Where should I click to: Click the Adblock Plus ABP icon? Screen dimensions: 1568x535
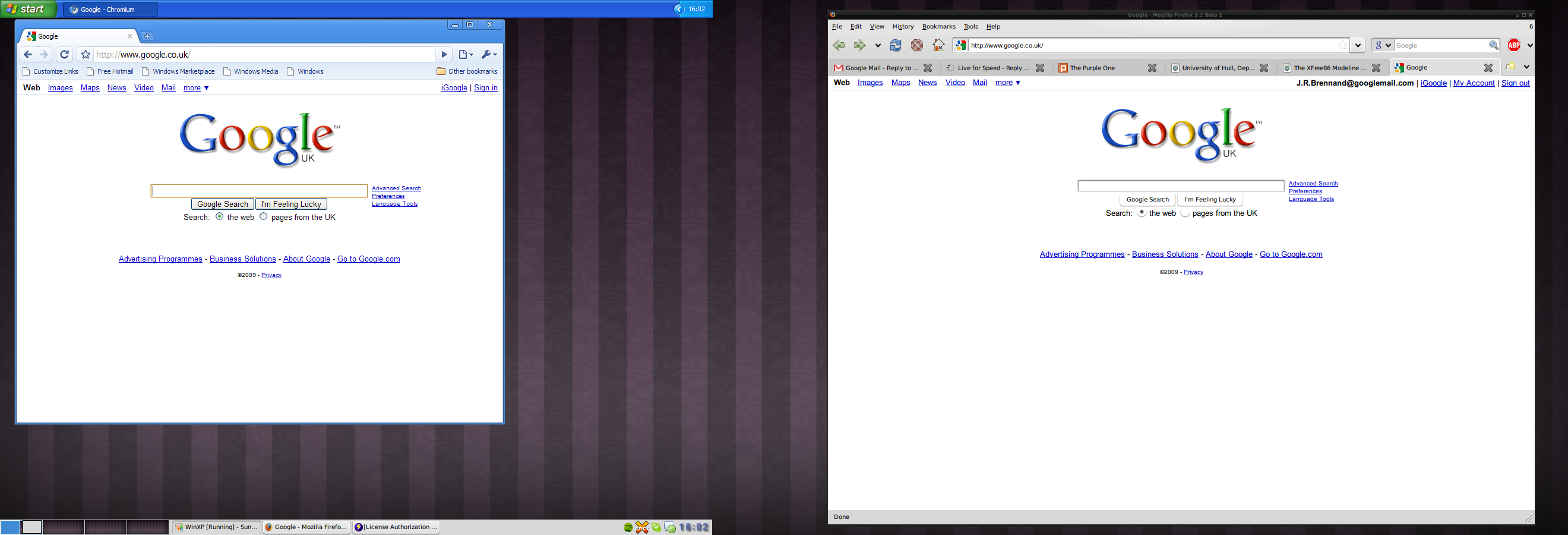[1514, 45]
